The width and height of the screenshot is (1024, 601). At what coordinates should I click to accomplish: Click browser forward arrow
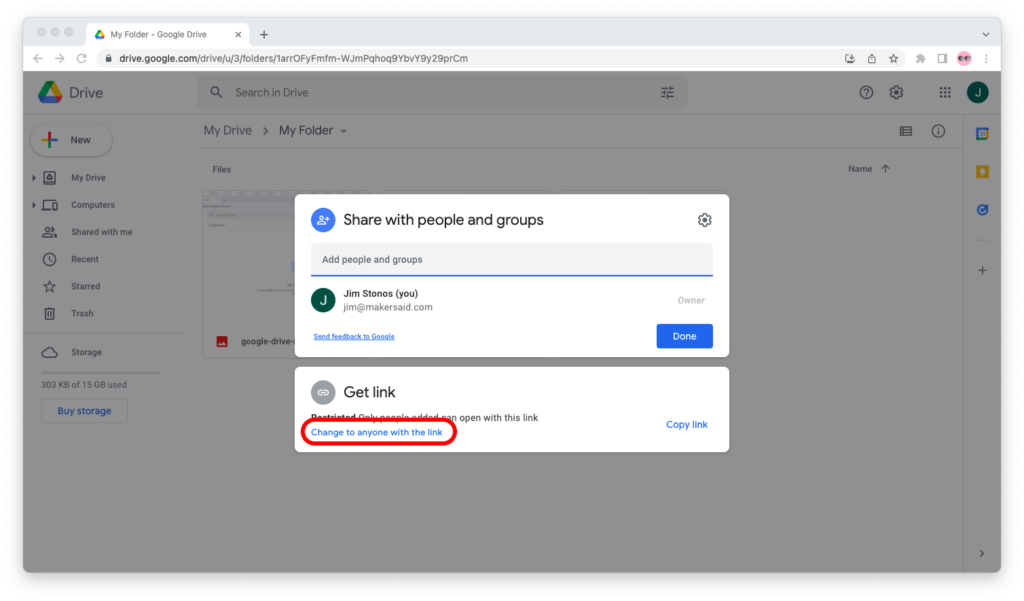click(x=60, y=59)
